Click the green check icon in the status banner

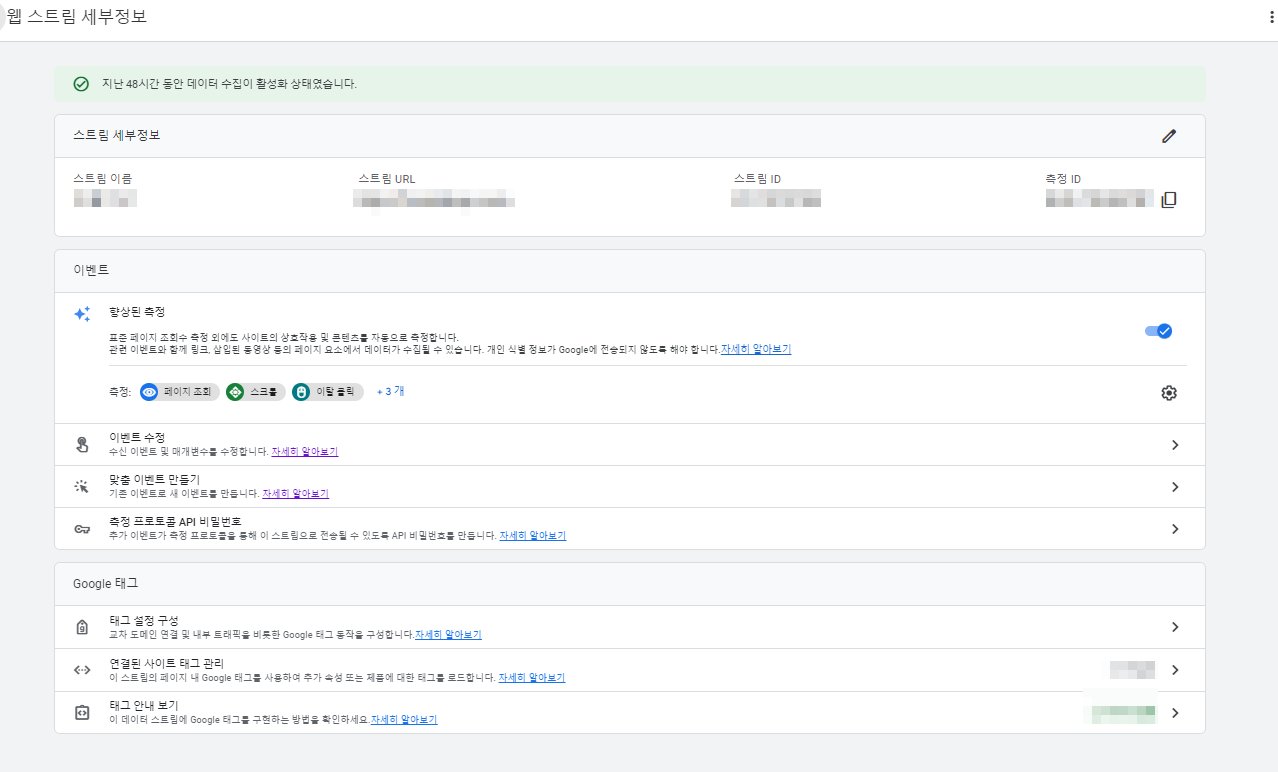click(x=81, y=84)
